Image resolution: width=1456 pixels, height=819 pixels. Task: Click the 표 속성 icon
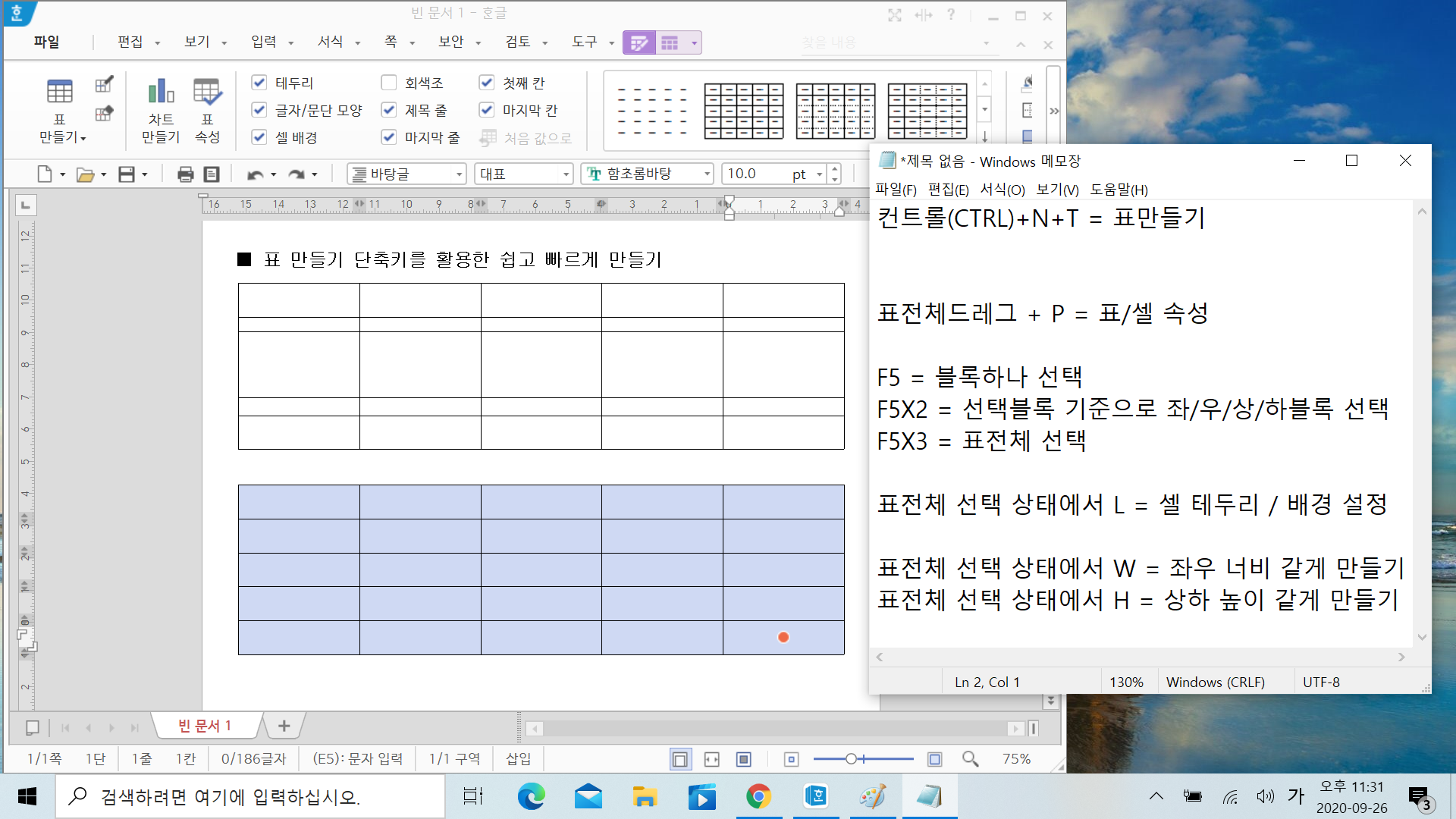point(207,92)
